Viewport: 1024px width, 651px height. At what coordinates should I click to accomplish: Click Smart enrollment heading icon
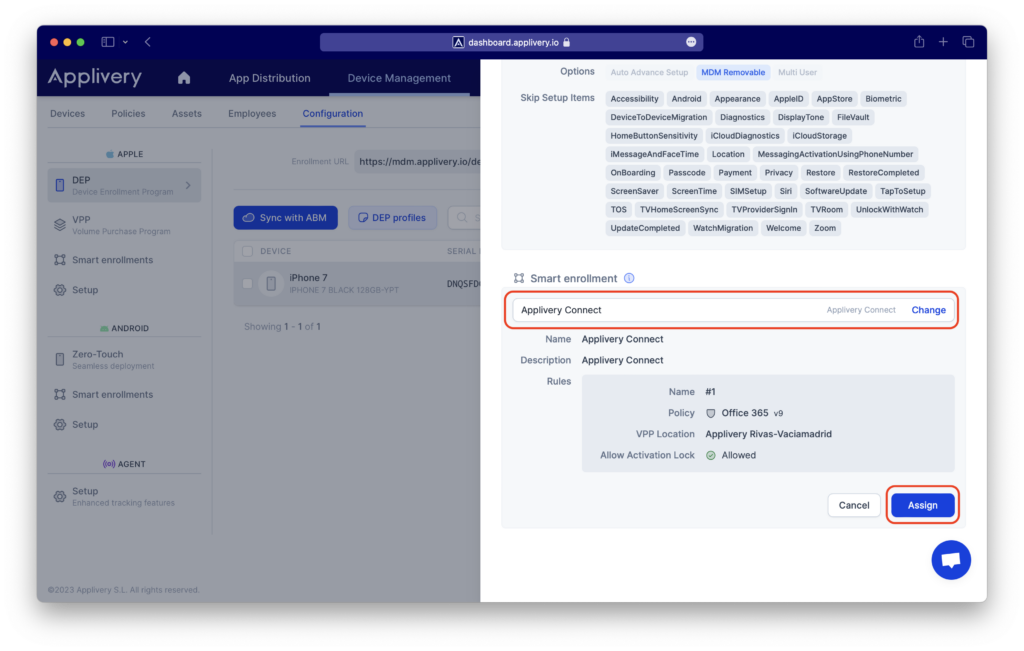click(519, 278)
